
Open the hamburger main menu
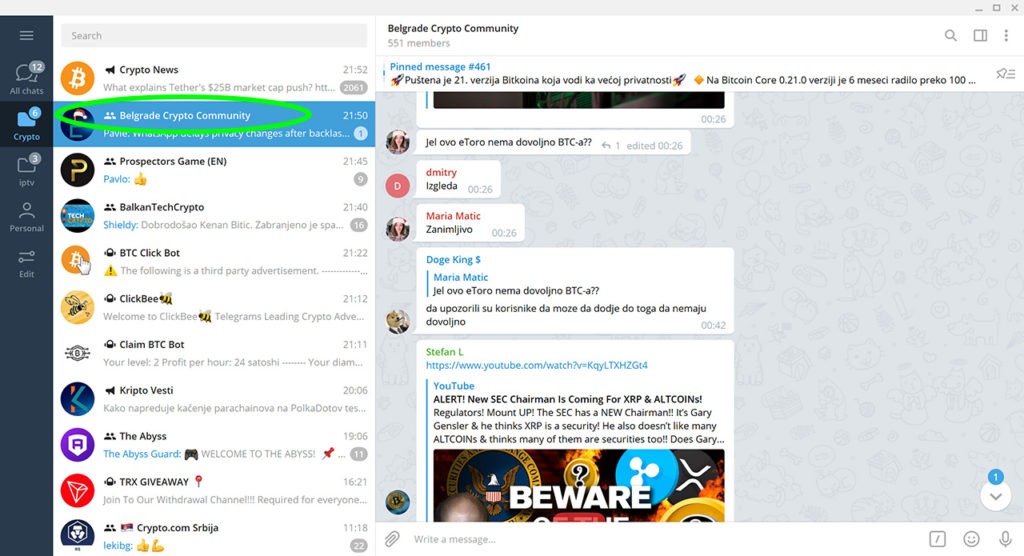click(x=26, y=36)
